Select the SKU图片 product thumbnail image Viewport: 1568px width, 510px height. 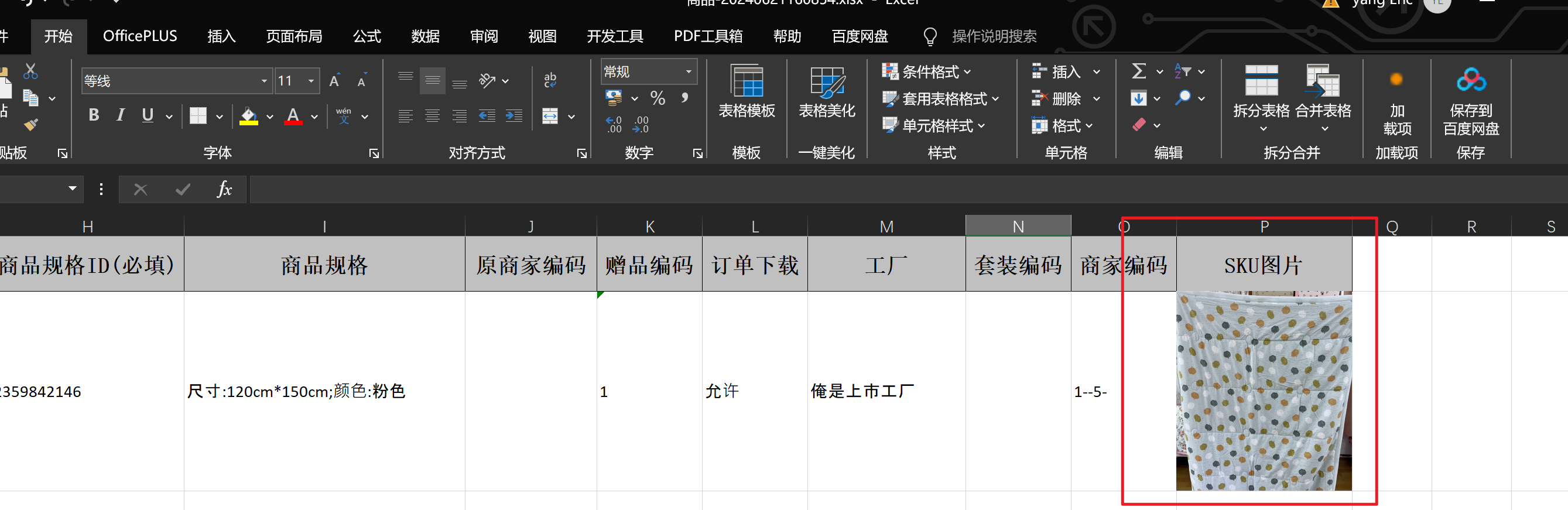click(x=1264, y=391)
